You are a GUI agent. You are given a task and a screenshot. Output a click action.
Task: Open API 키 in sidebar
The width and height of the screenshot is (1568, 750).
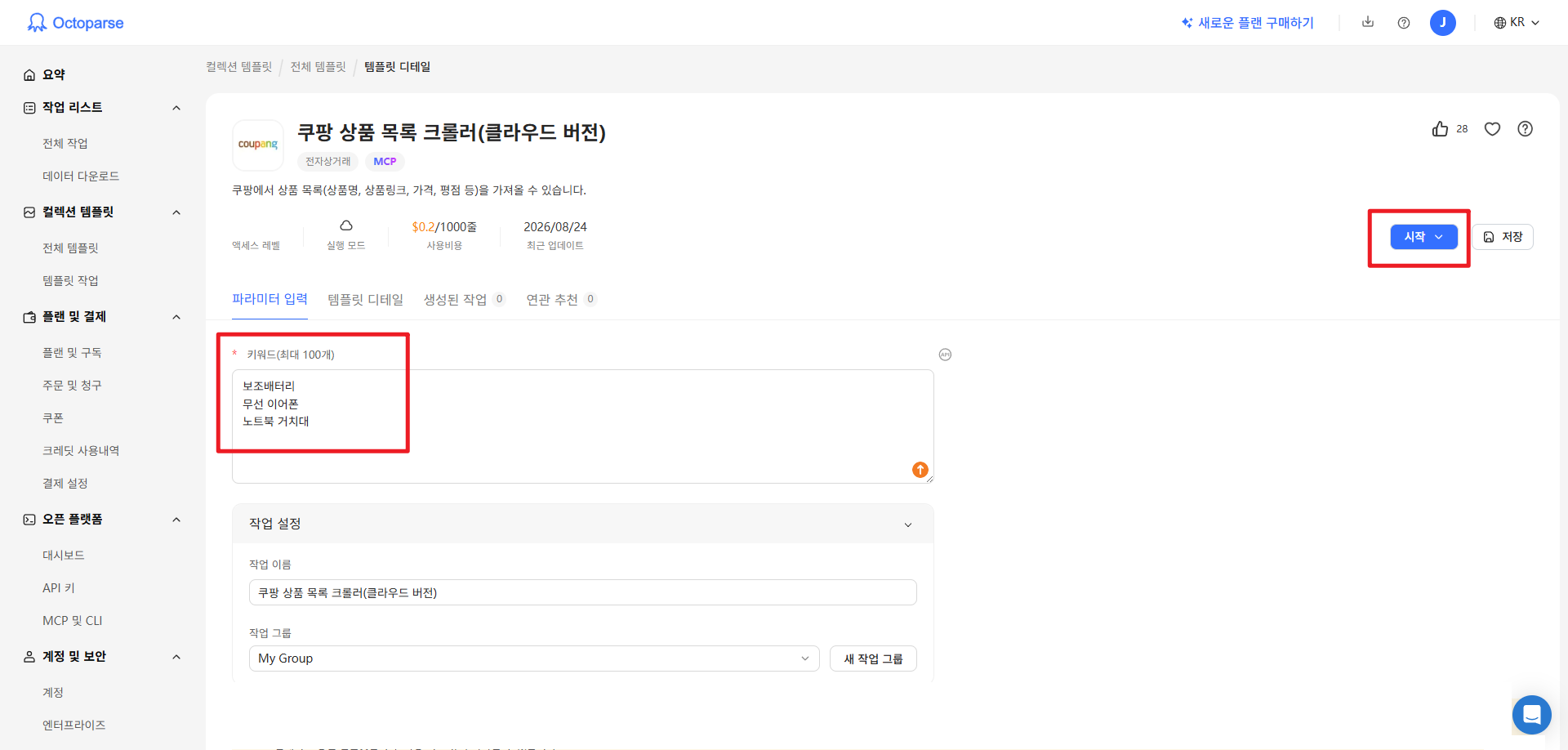(x=59, y=588)
